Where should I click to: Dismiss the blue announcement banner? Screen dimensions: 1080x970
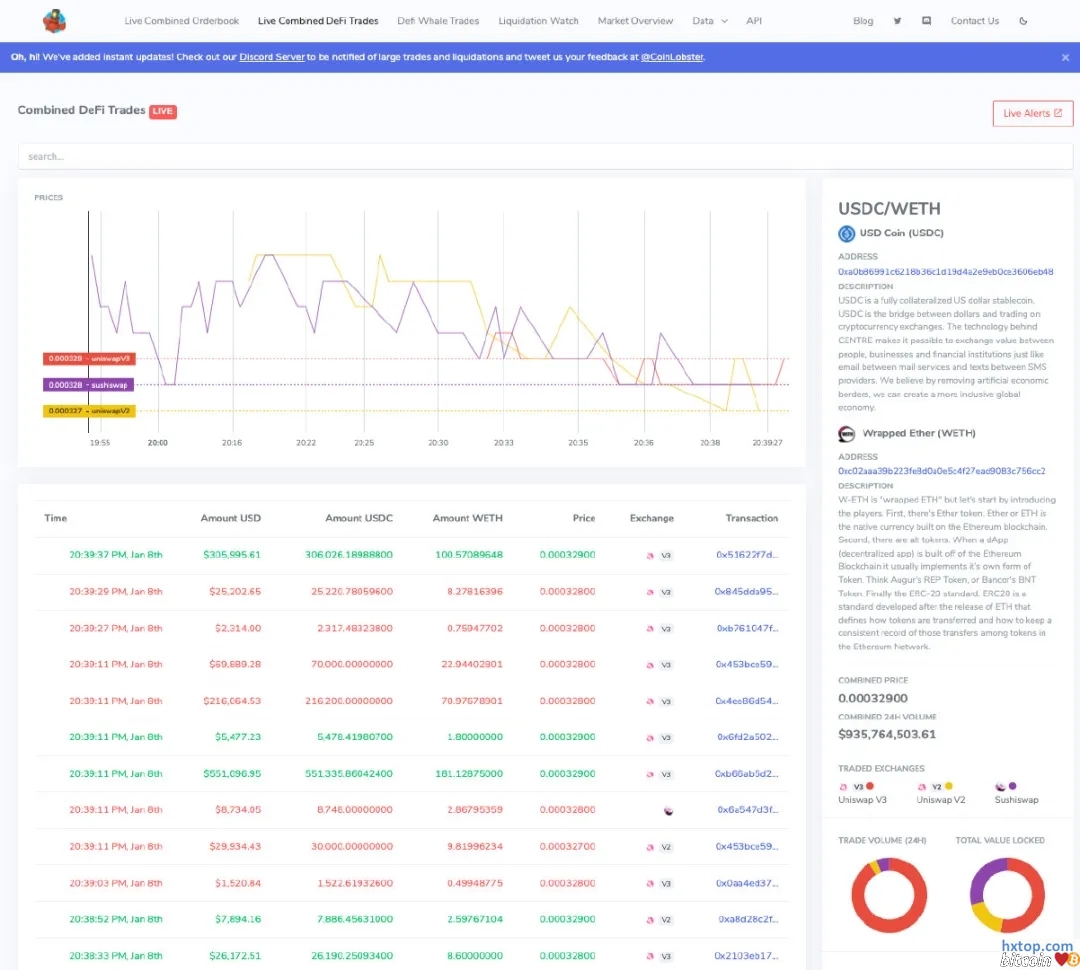1065,58
